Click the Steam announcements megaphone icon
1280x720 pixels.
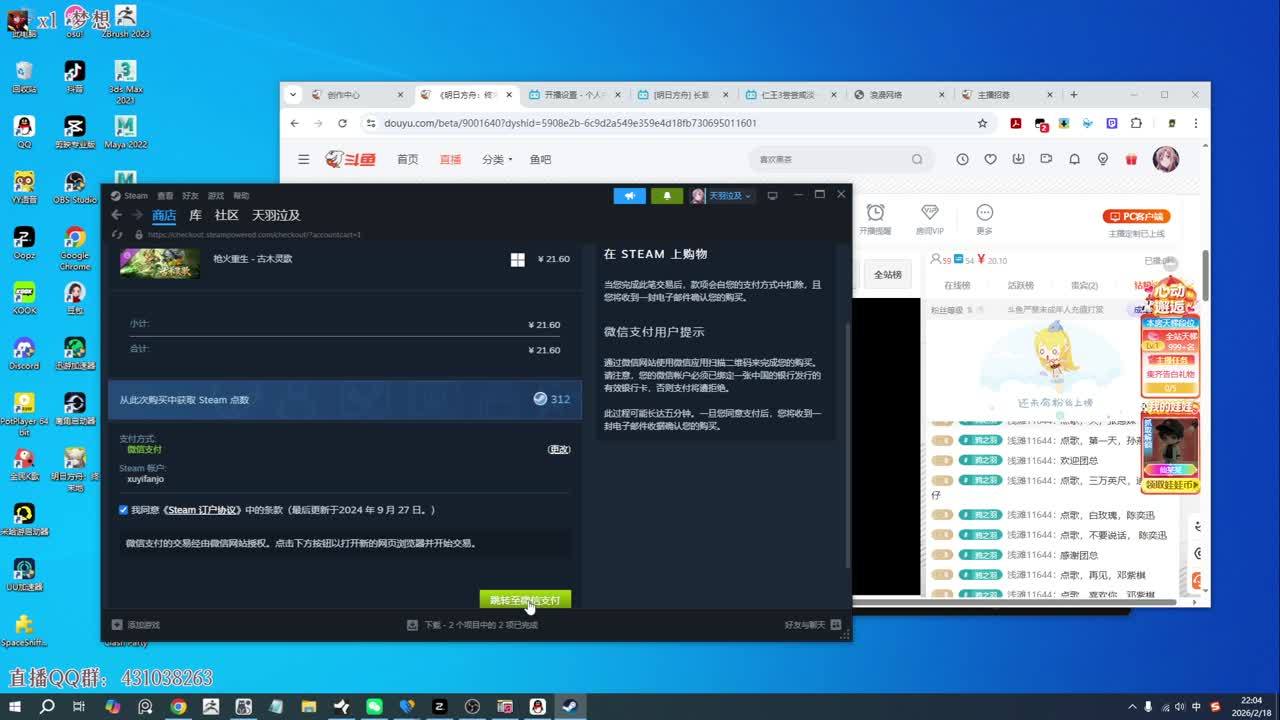point(629,196)
